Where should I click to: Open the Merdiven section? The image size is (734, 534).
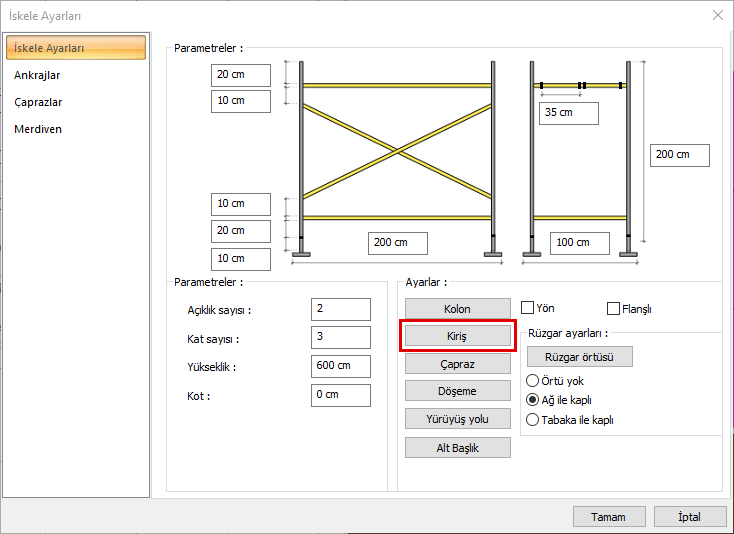38,129
